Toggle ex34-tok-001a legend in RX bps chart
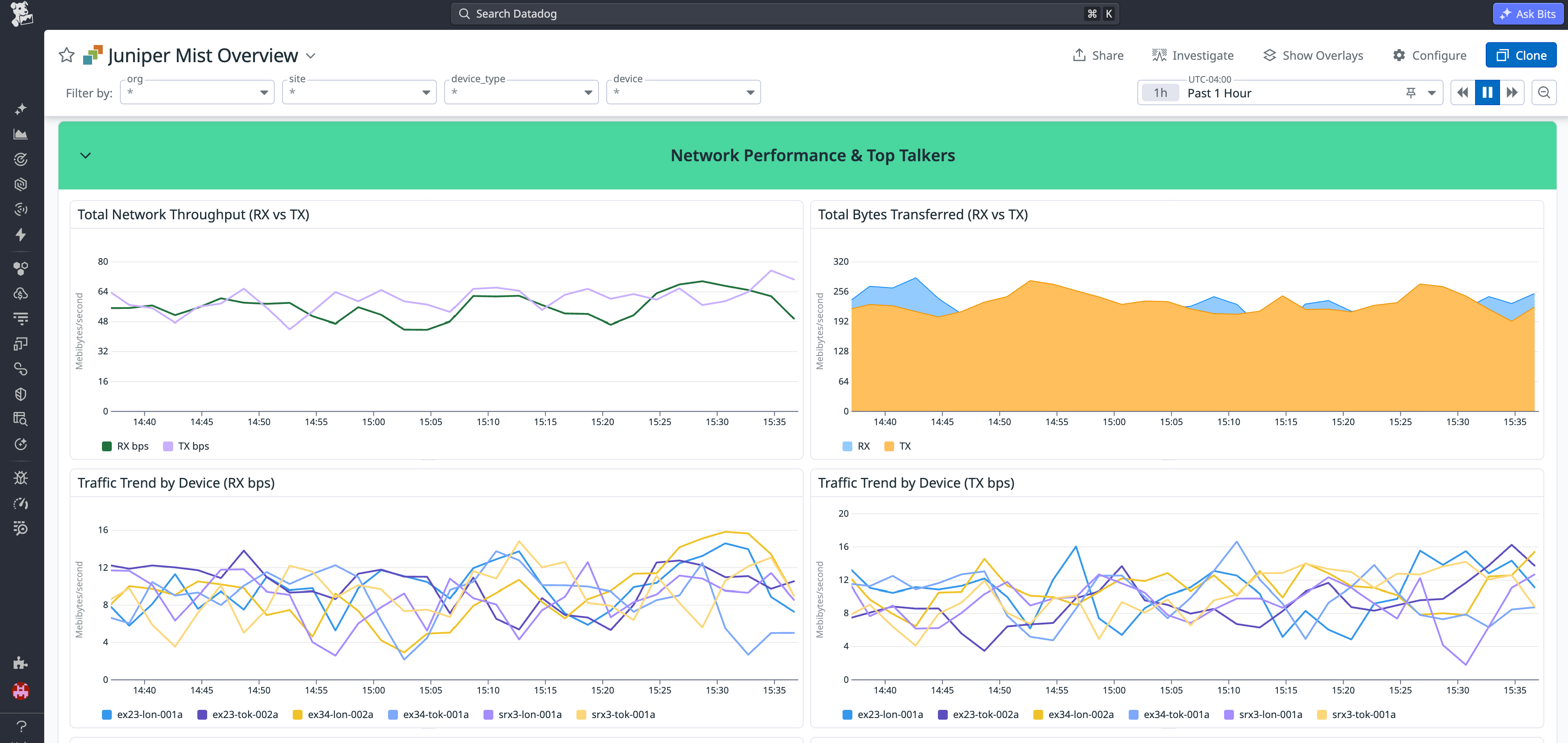Viewport: 1568px width, 743px height. [428, 714]
